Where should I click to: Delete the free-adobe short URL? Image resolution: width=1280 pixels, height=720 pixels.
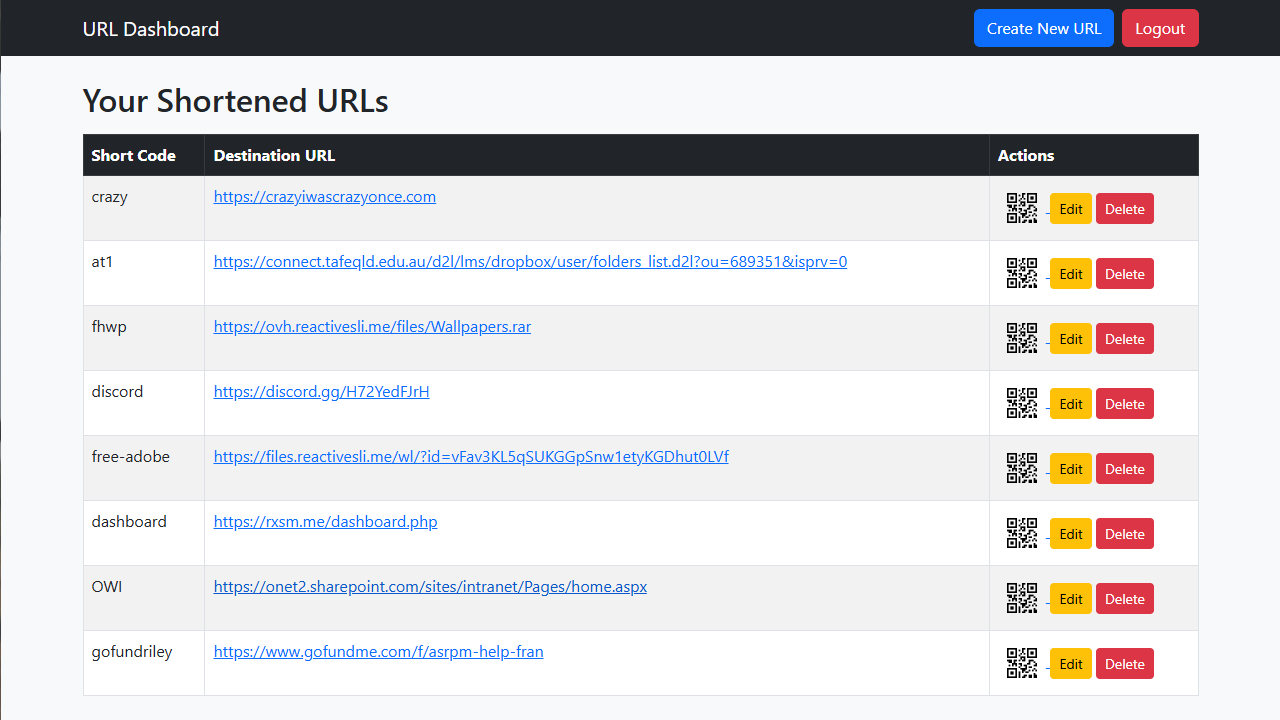coord(1125,469)
